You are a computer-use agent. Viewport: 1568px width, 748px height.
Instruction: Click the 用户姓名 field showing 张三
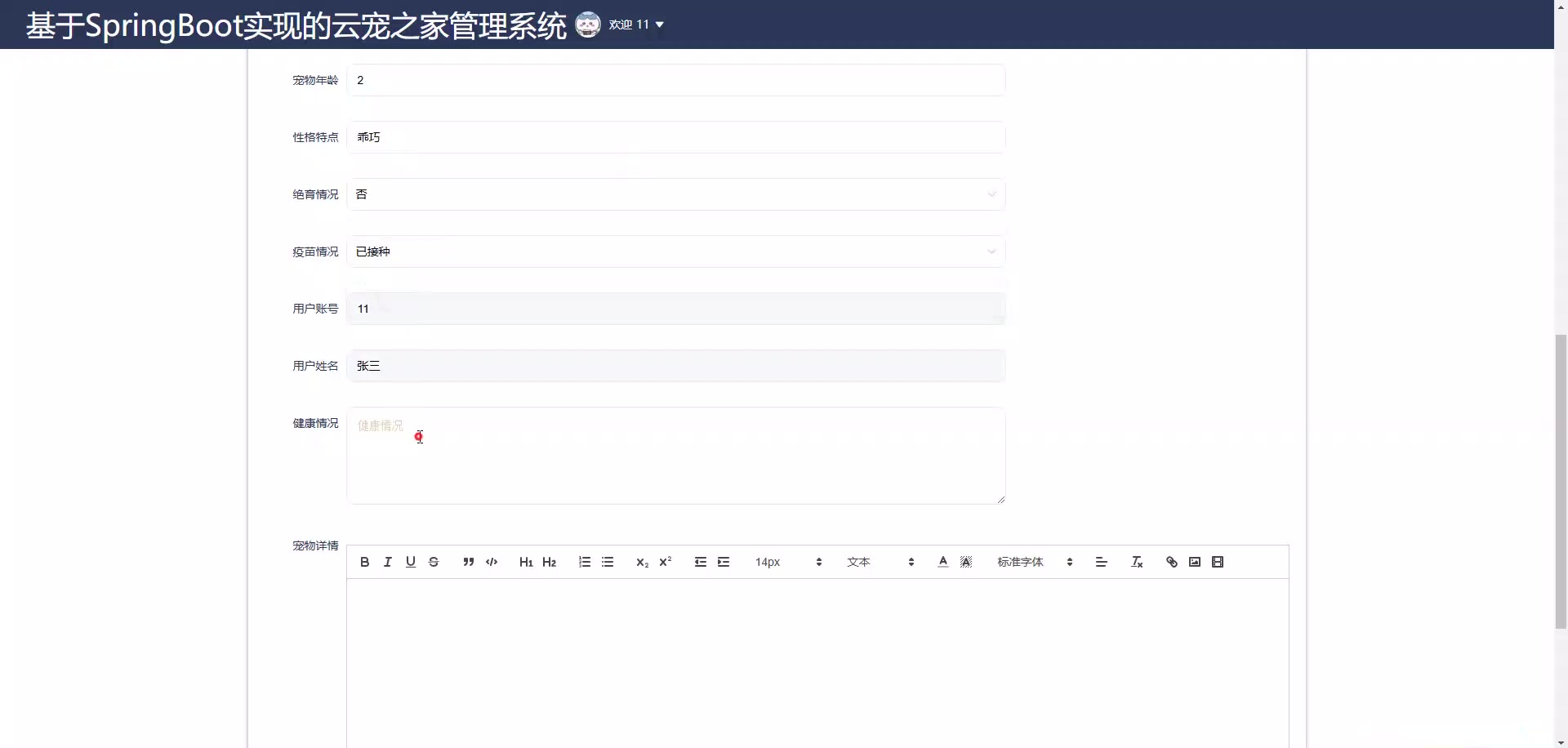(x=675, y=366)
